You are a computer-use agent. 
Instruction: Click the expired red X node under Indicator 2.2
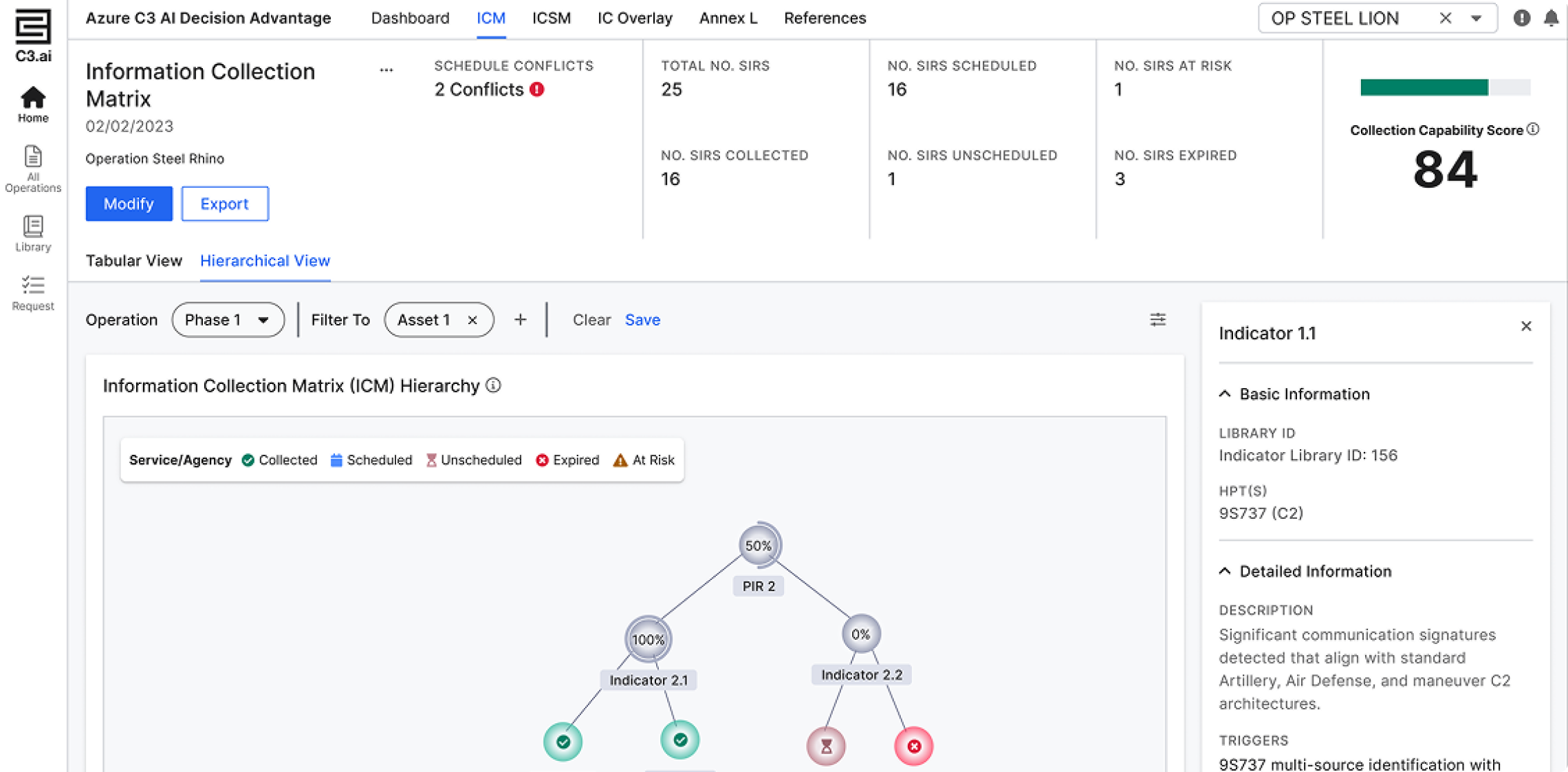point(914,746)
